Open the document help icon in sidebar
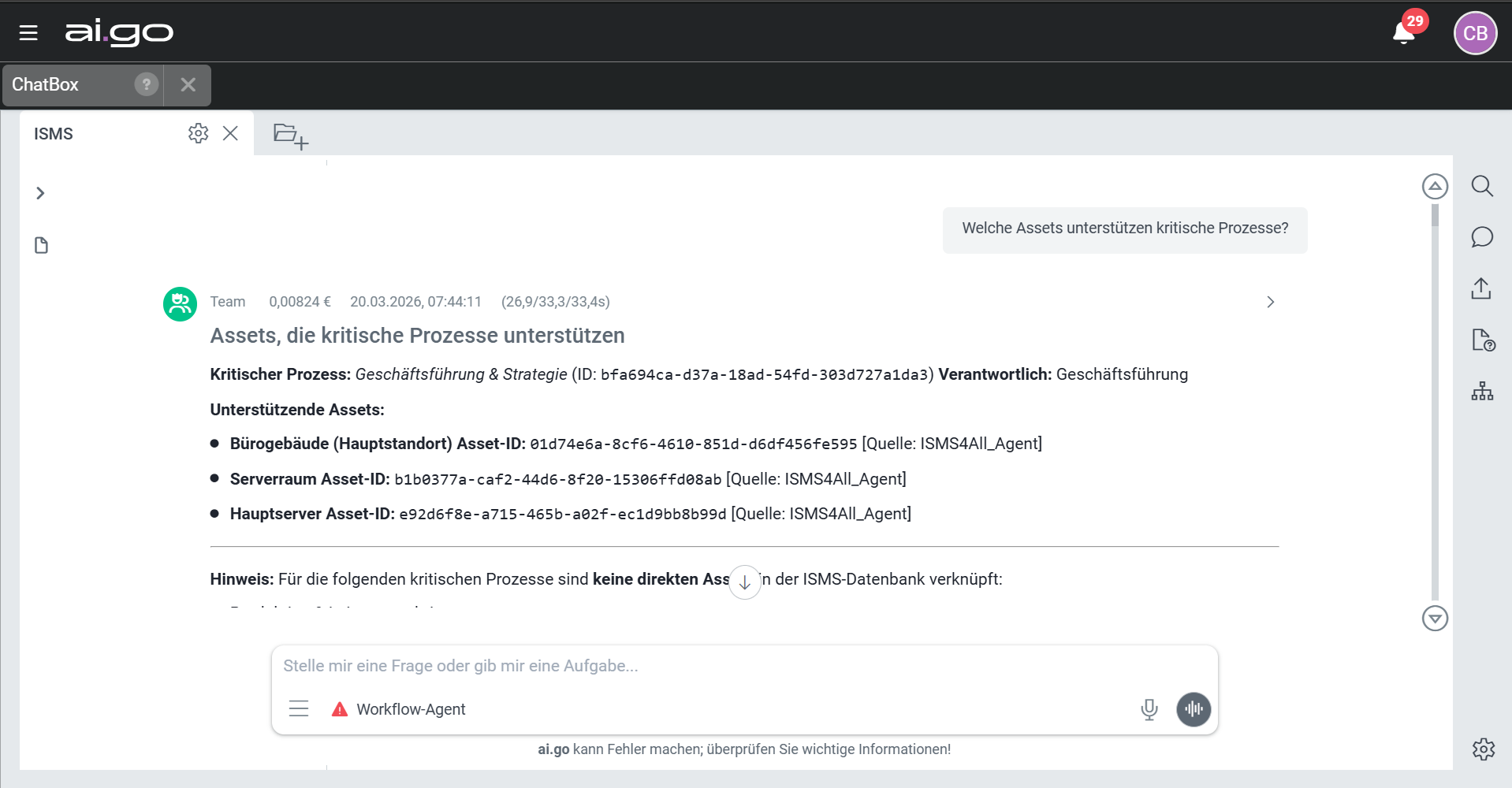 pyautogui.click(x=1483, y=340)
